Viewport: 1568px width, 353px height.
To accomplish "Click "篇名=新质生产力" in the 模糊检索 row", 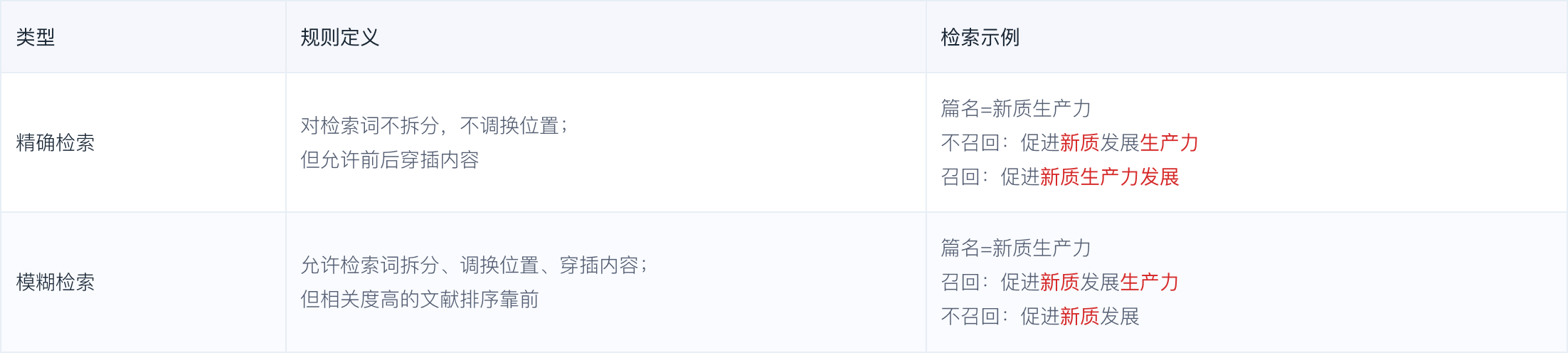I will (x=1016, y=248).
